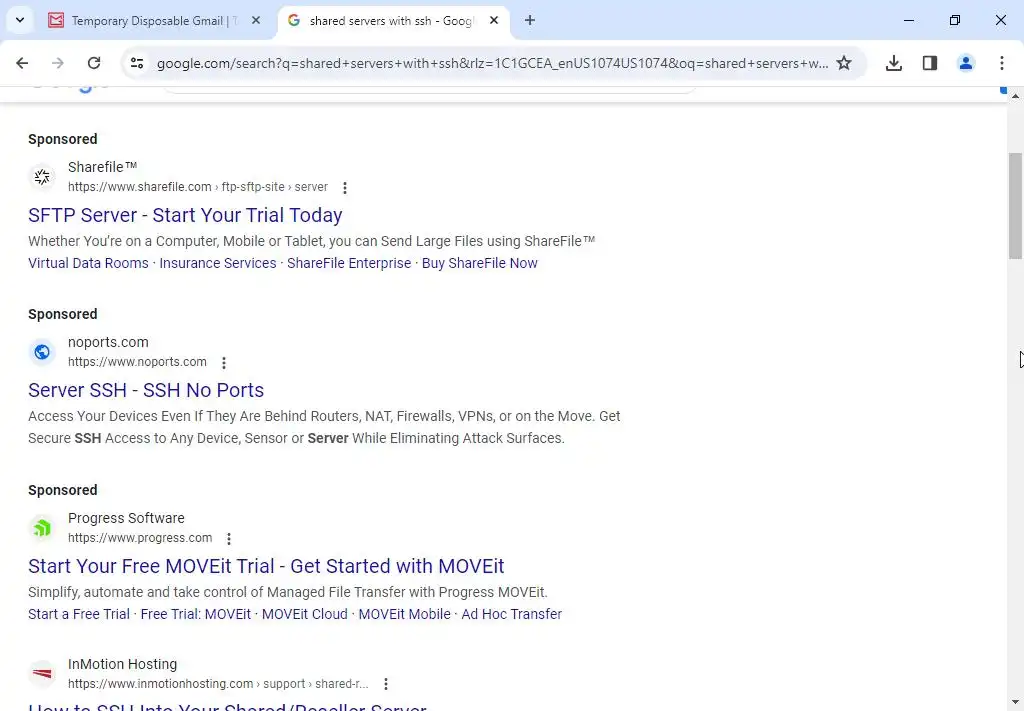Open the Progress Software ad options menu

pos(229,539)
